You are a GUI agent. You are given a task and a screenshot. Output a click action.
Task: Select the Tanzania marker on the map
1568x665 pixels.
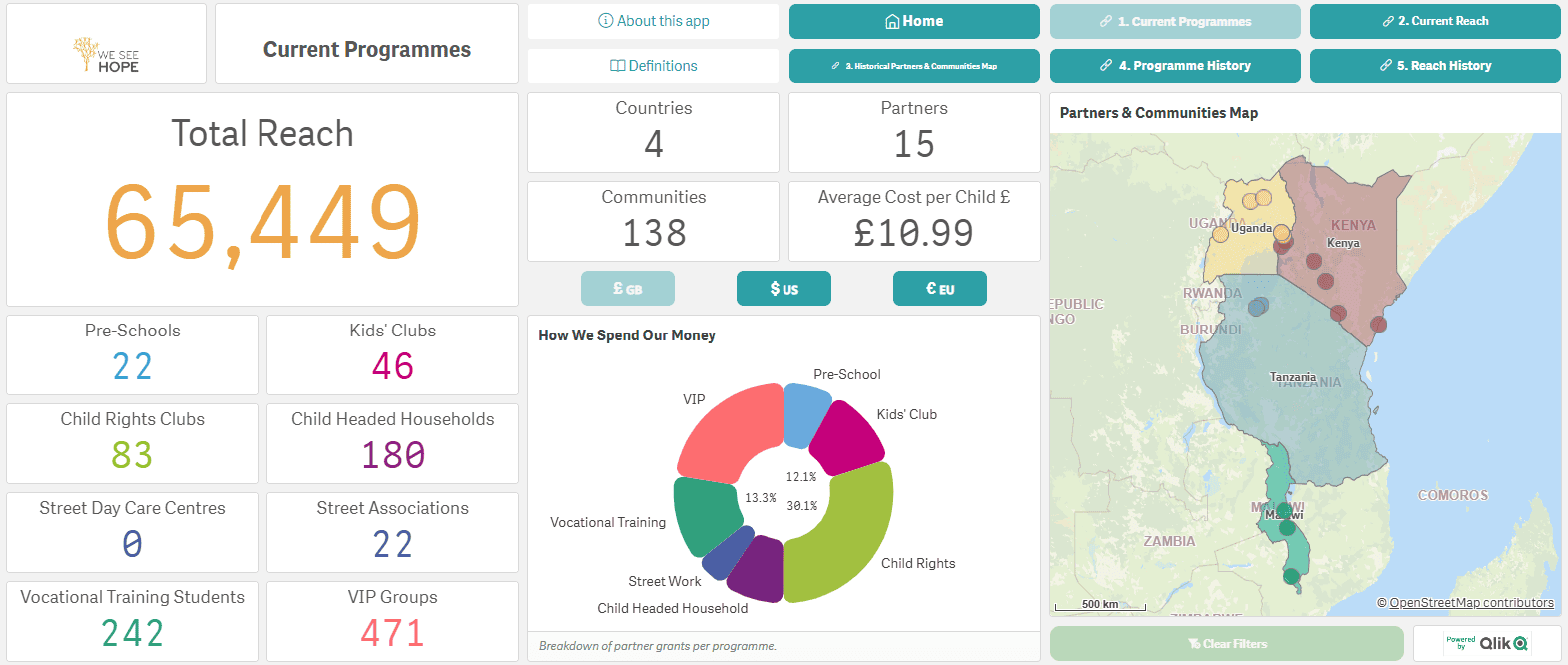coord(1258,306)
